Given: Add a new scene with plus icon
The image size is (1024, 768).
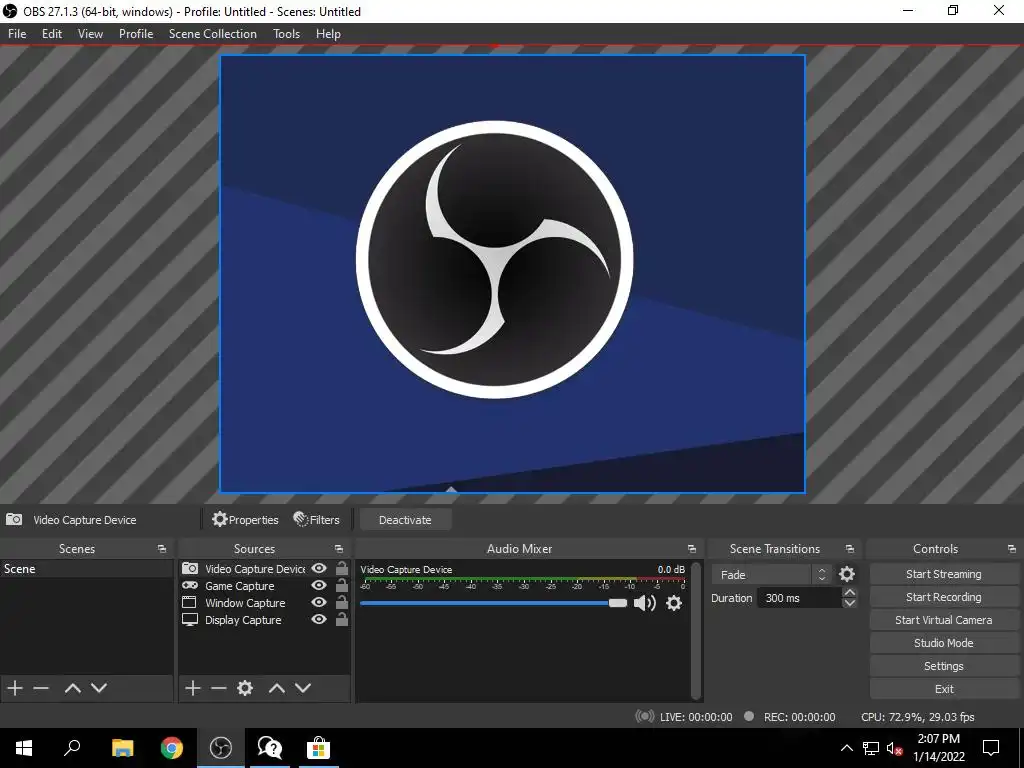Looking at the screenshot, I should 15,688.
